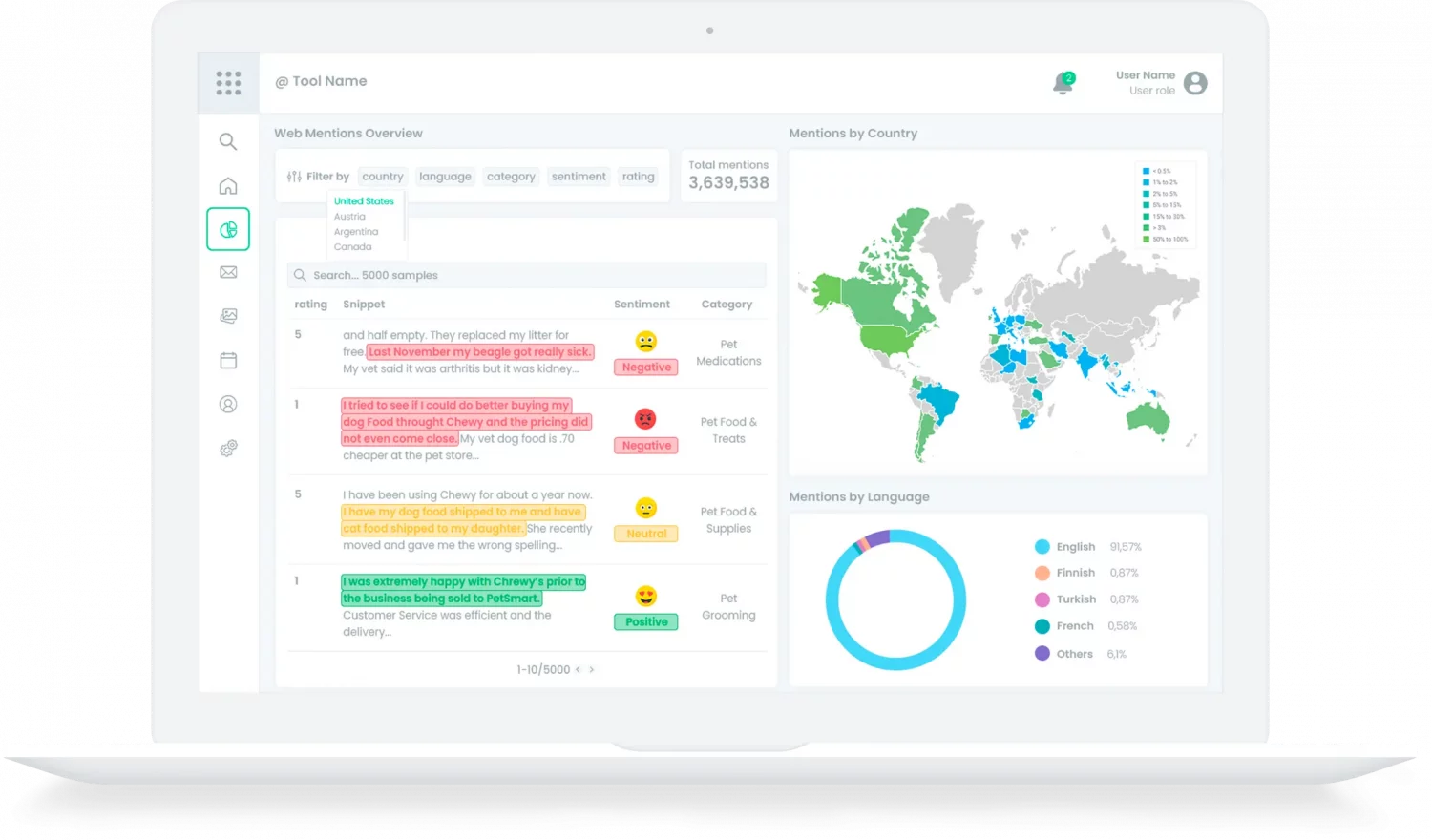Open the user profile sidebar icon
This screenshot has height=840, width=1432.
tap(228, 404)
